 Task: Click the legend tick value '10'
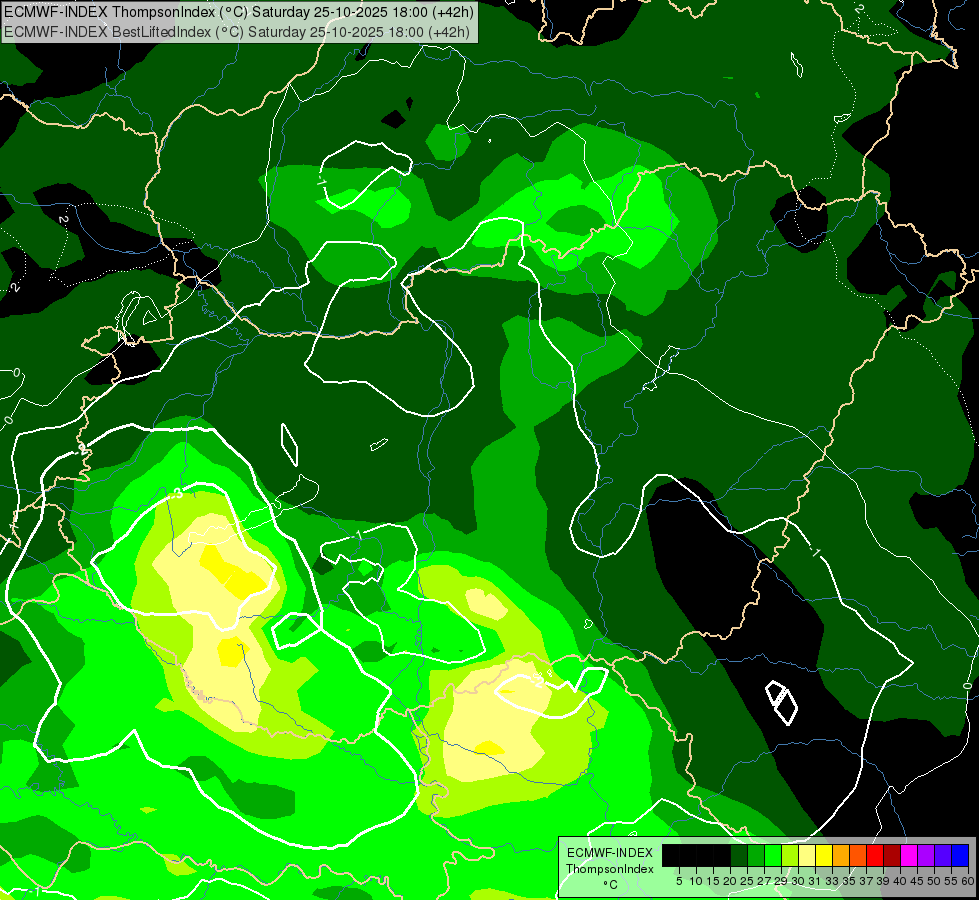(696, 881)
